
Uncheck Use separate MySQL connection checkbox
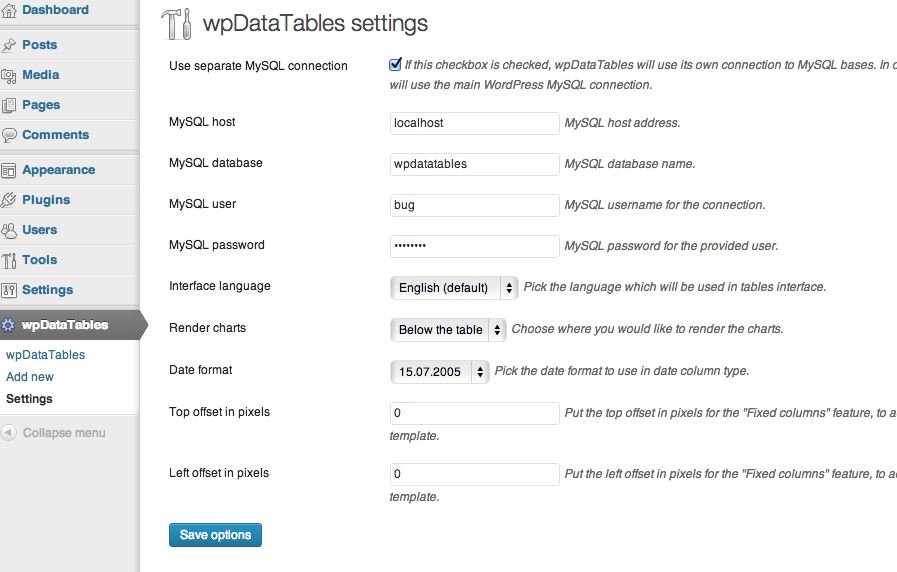tap(395, 65)
